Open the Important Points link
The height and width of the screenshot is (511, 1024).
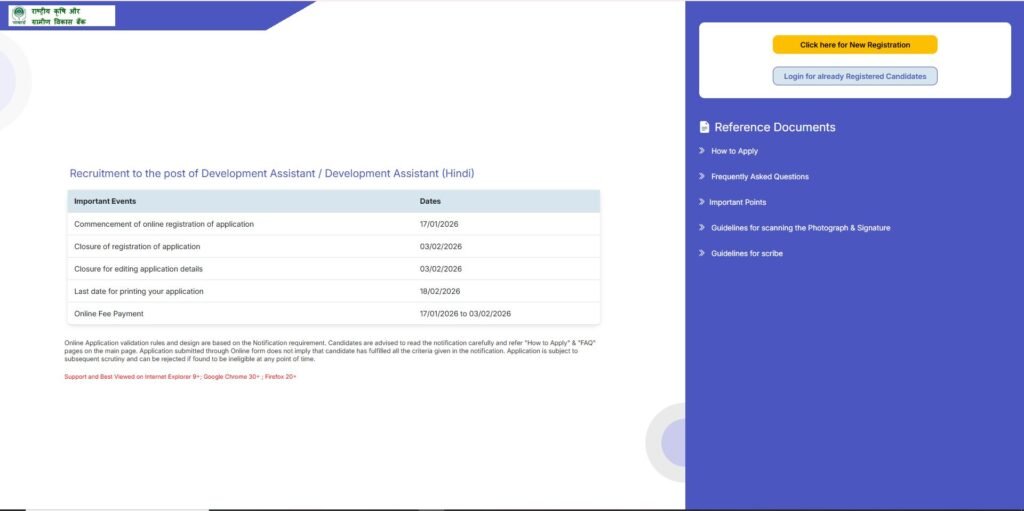[x=738, y=202]
